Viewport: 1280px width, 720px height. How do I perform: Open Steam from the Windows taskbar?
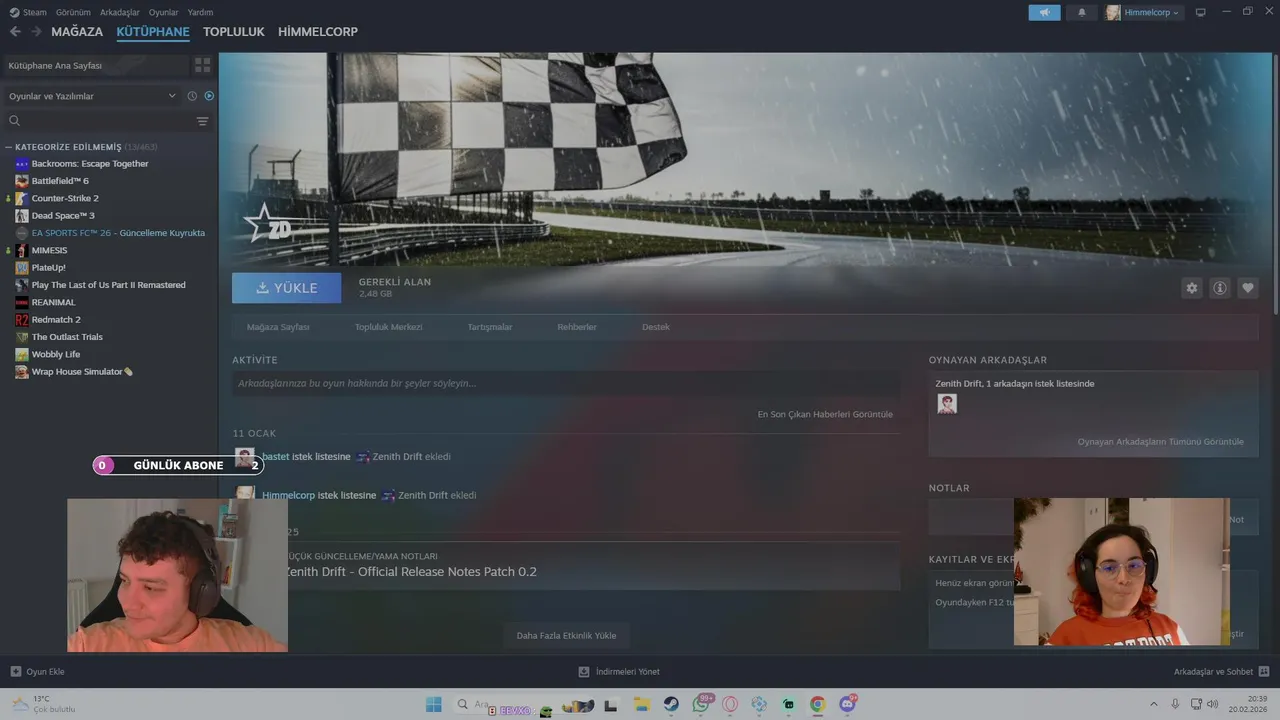671,704
